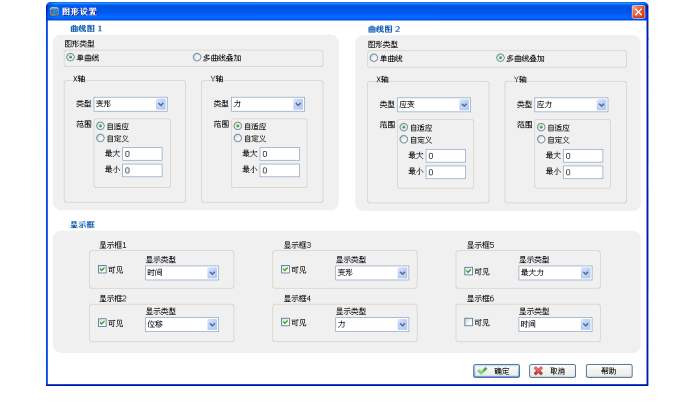The height and width of the screenshot is (410, 674).
Task: Open 曲线图 1 X轴 类型 dropdown showing 变形
Action: 161,104
